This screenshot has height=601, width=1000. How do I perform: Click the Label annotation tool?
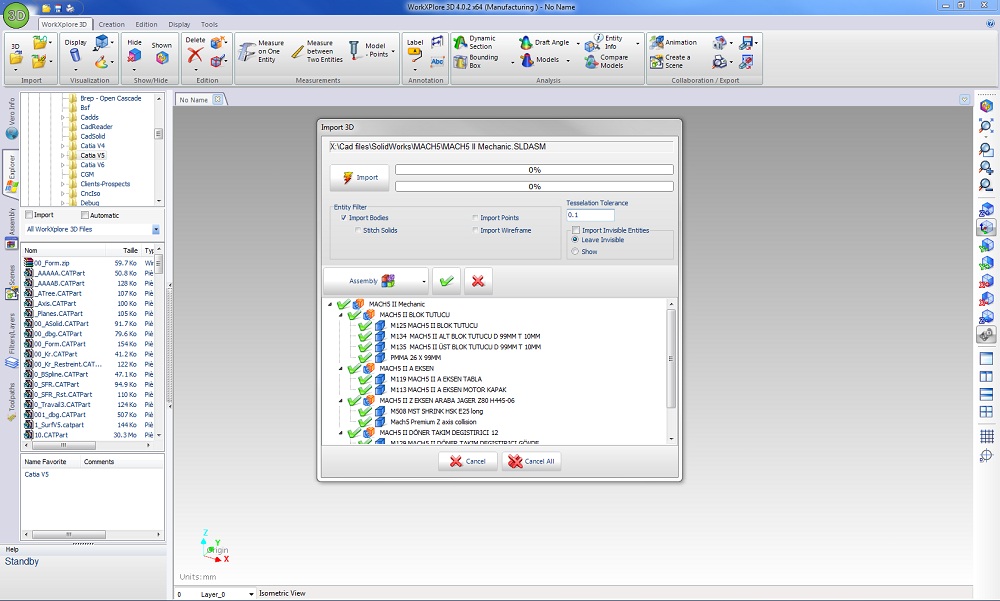(415, 52)
